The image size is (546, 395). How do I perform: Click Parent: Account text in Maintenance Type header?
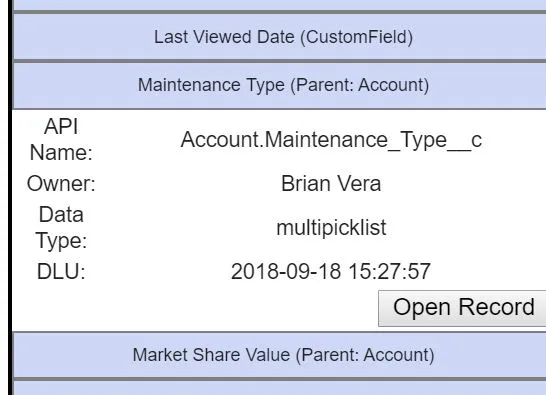(x=360, y=85)
